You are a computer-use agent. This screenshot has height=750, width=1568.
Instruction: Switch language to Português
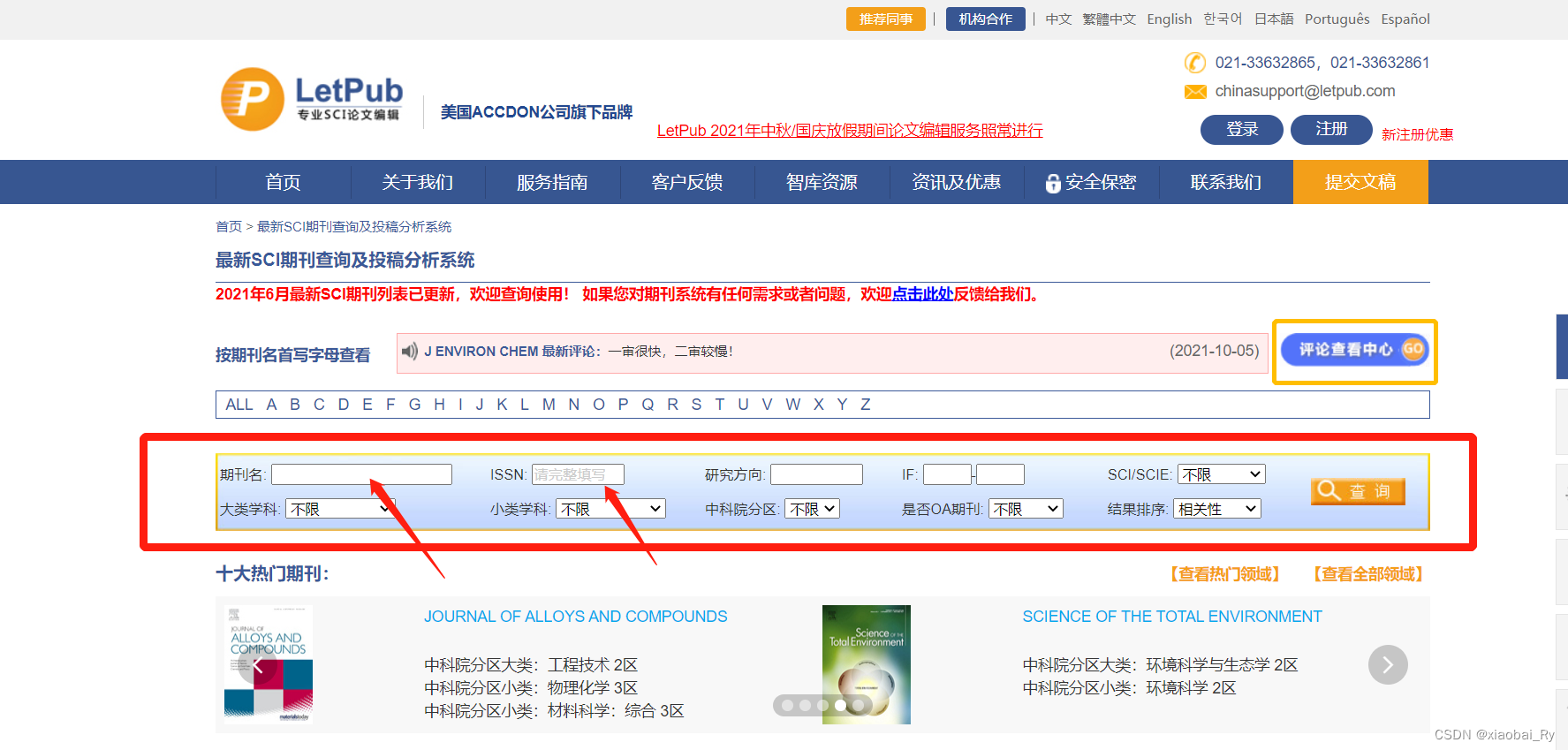pyautogui.click(x=1337, y=19)
